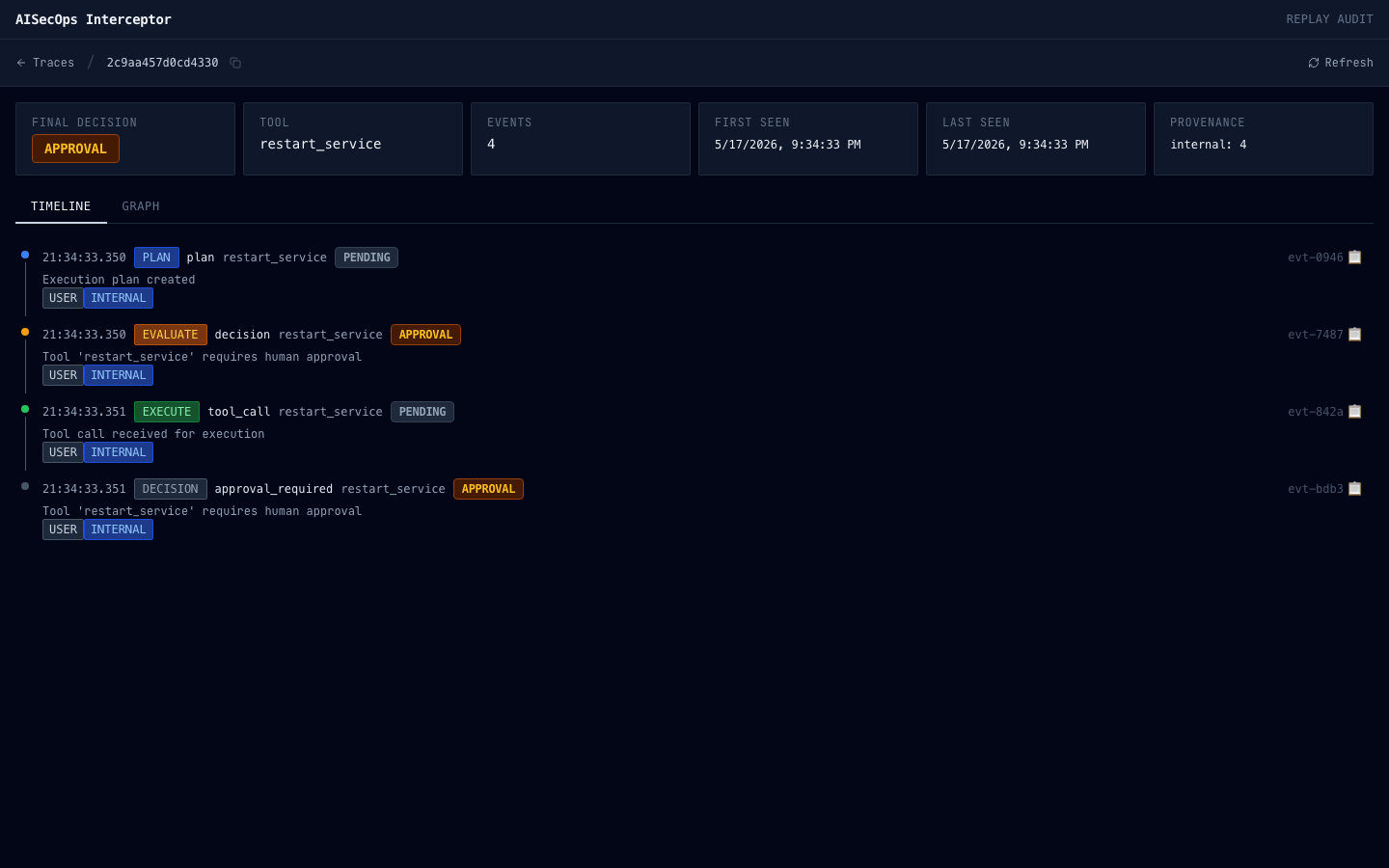1389x868 pixels.
Task: Click the DECISION badge
Action: coord(171,489)
